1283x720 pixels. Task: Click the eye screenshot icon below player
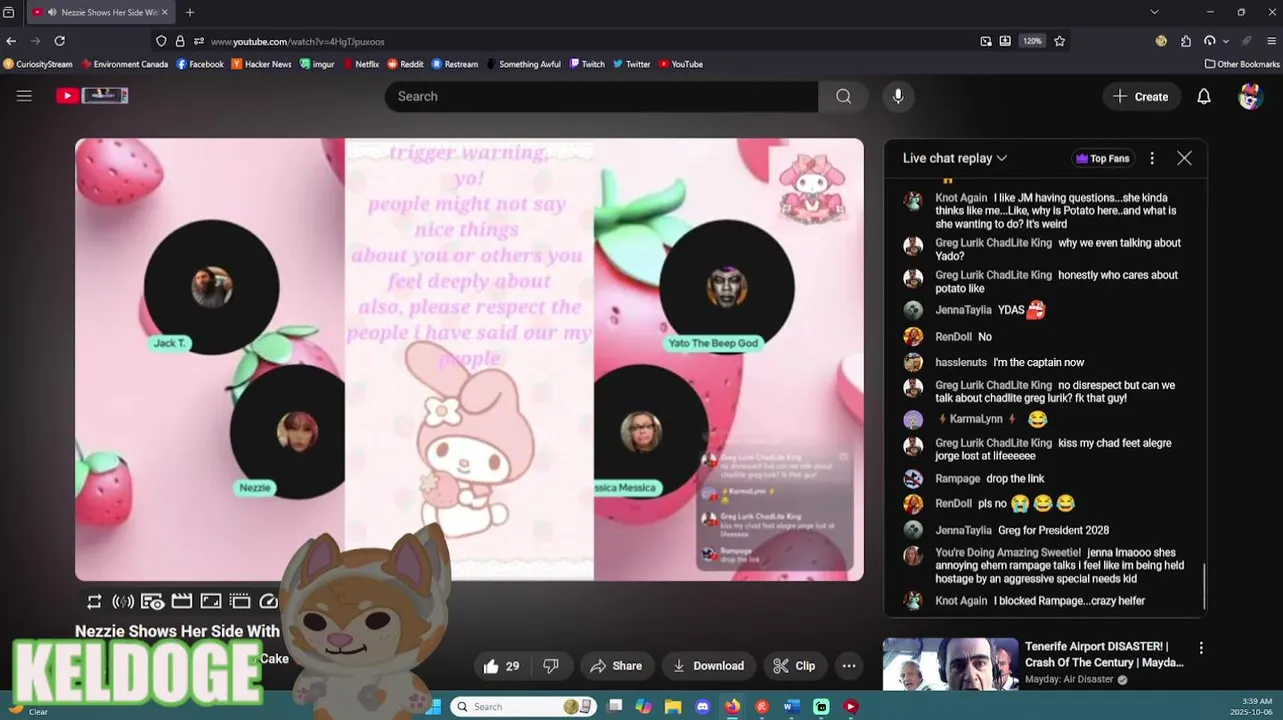[x=152, y=601]
